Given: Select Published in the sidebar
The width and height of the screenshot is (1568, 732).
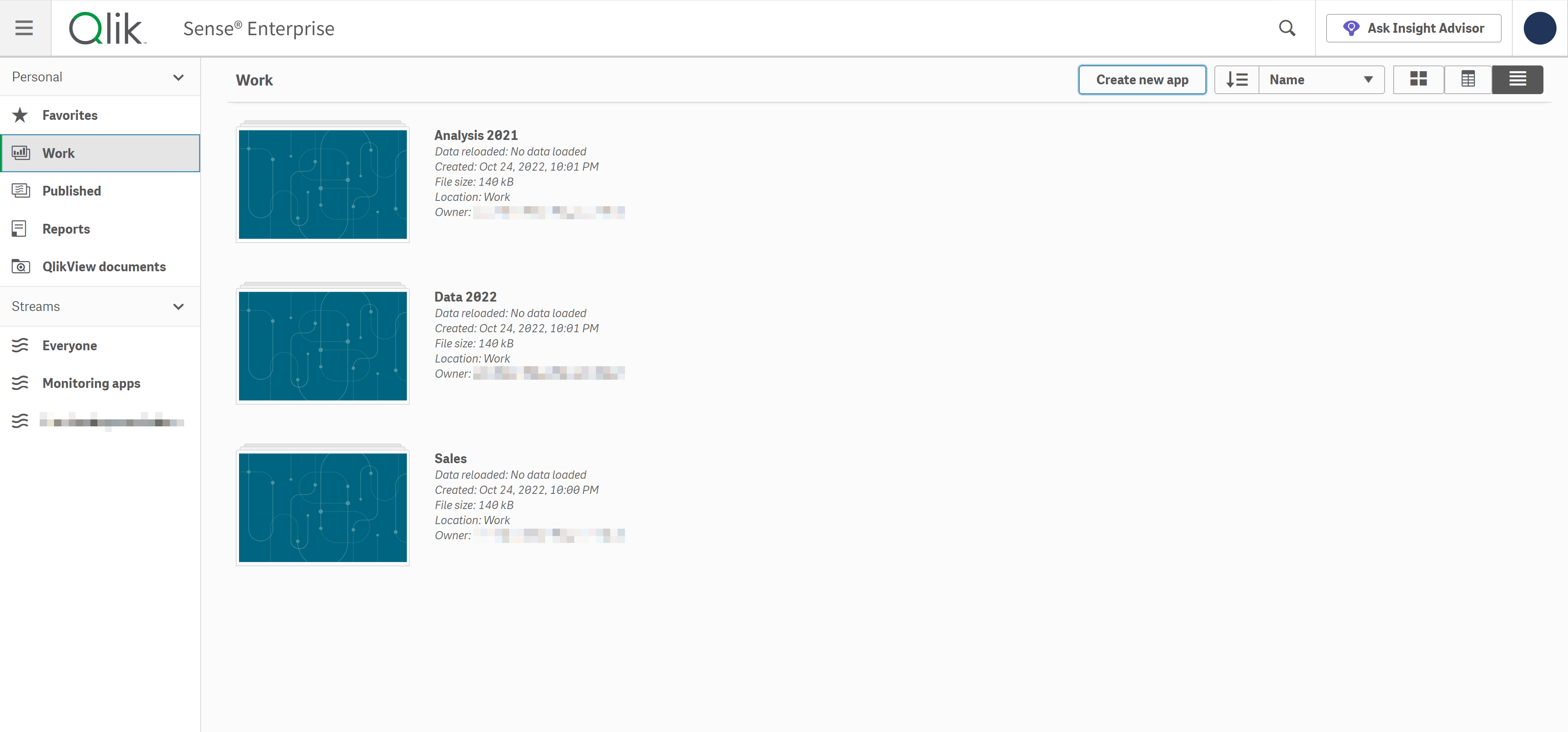Looking at the screenshot, I should tap(71, 191).
